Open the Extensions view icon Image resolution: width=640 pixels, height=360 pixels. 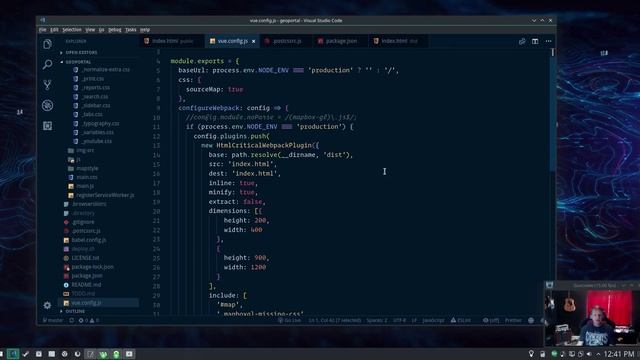click(x=47, y=126)
